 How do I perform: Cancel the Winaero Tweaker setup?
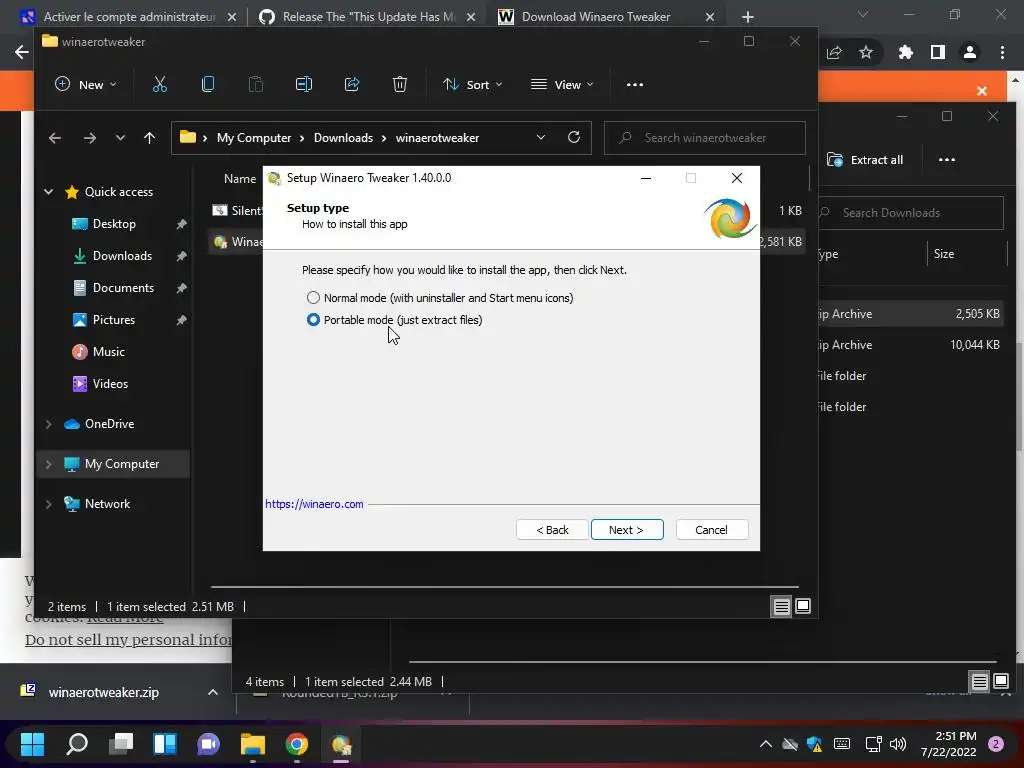coord(711,530)
